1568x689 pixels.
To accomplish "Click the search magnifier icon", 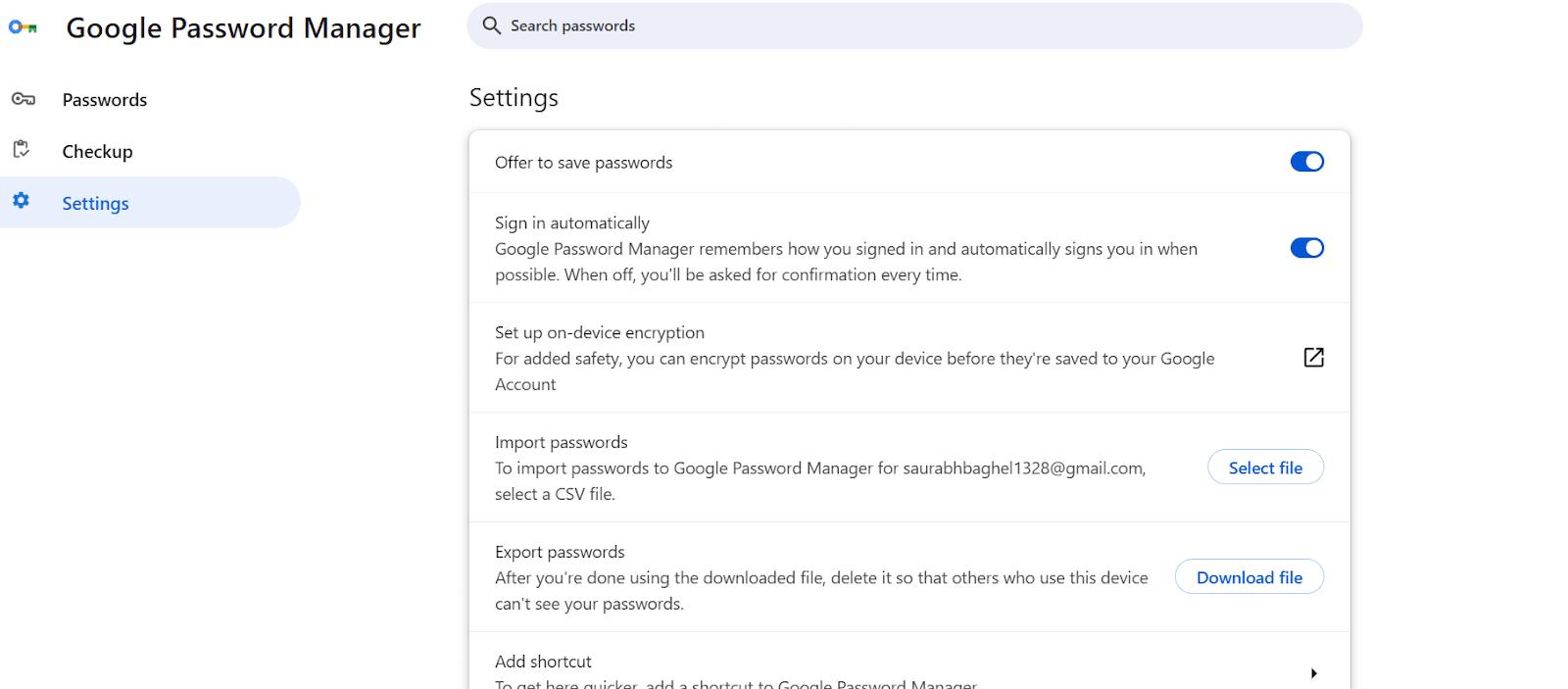I will point(491,25).
